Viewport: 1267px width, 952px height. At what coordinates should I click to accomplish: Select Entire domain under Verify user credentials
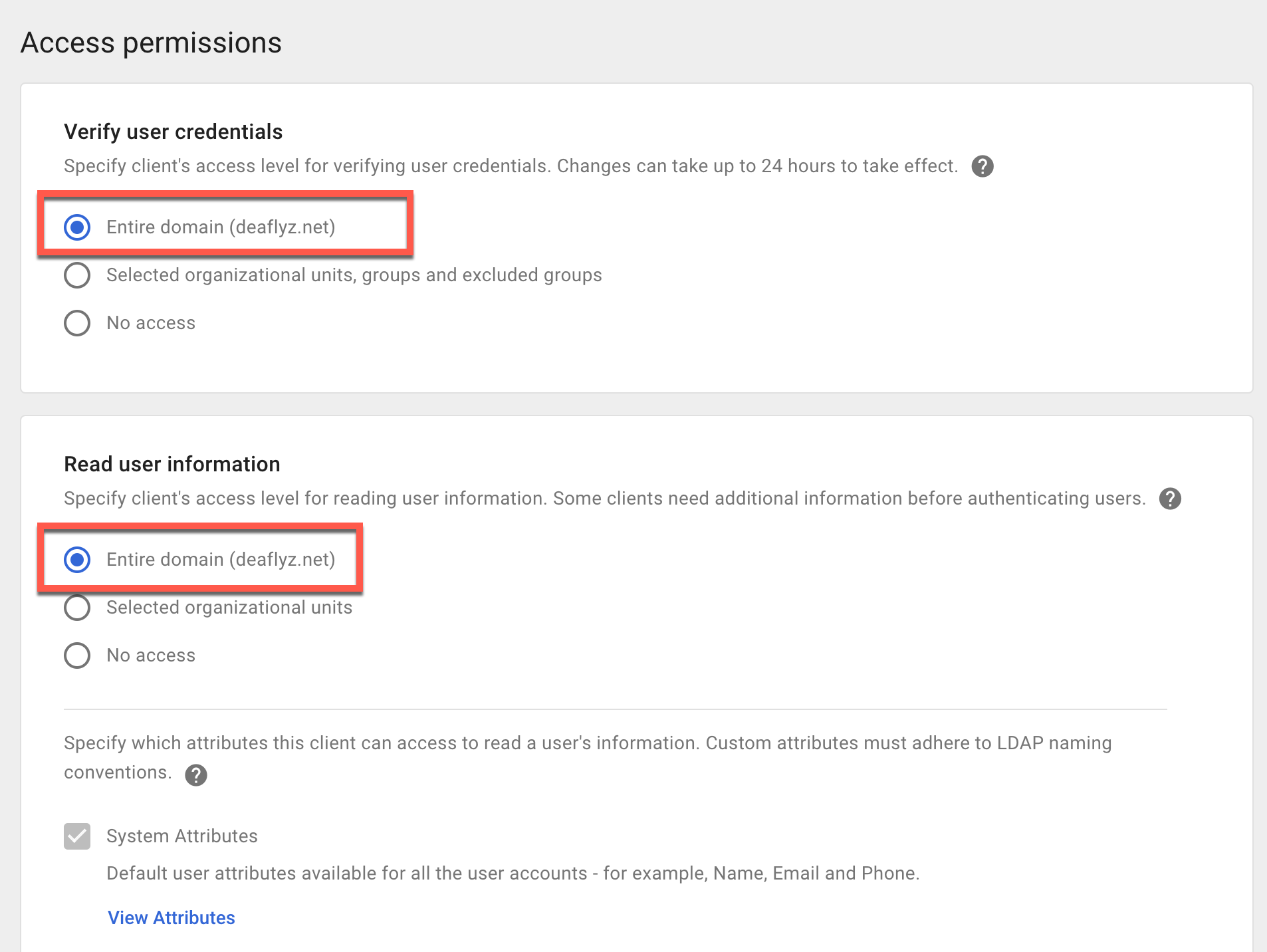click(77, 227)
